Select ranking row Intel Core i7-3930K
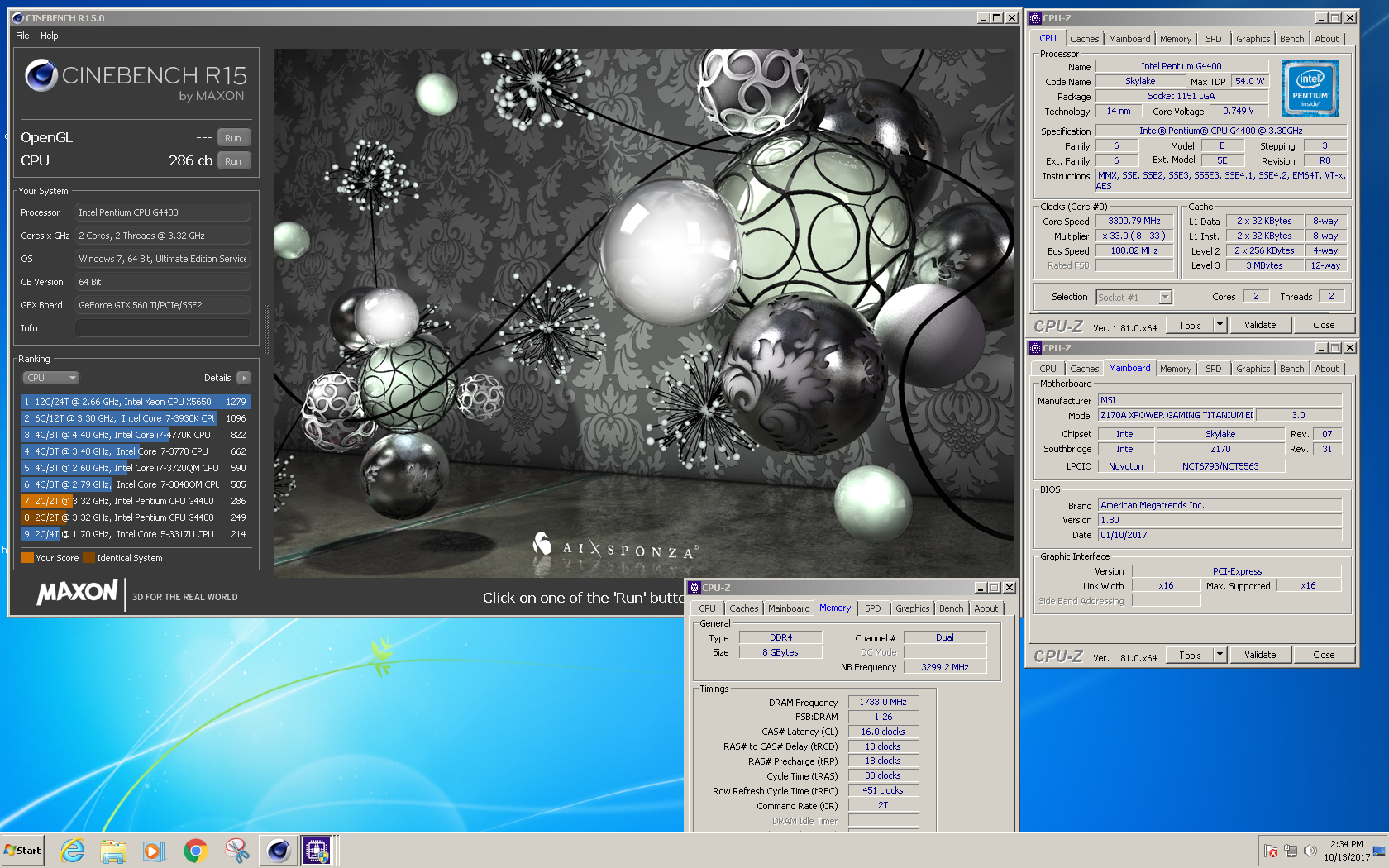 136,418
